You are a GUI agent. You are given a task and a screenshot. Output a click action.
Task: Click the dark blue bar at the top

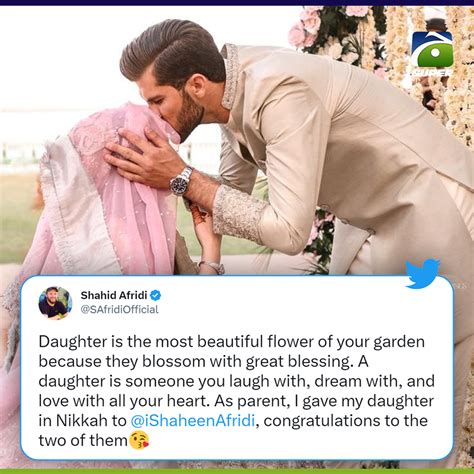click(237, 2)
